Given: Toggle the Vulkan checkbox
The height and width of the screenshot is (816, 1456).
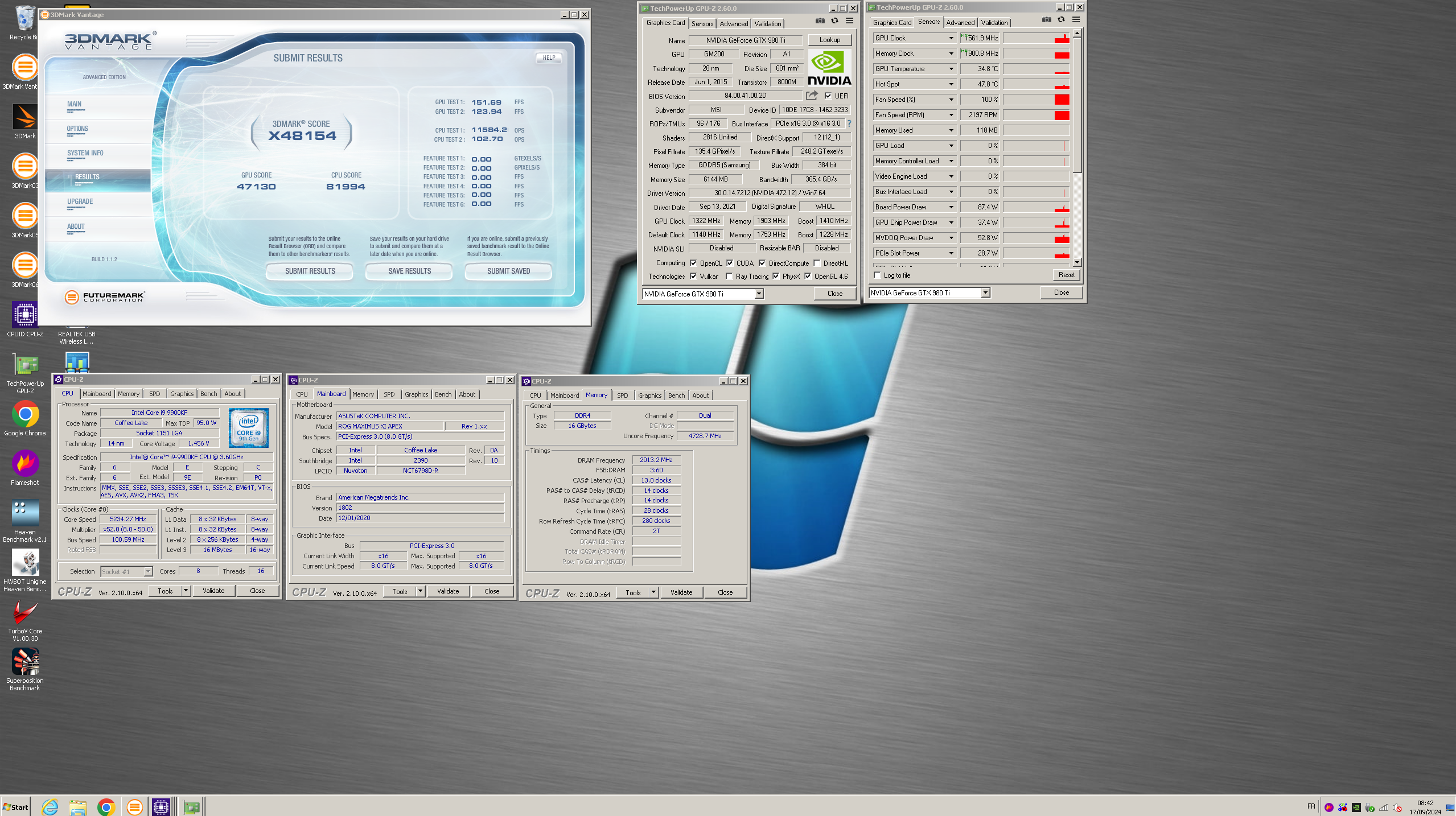Looking at the screenshot, I should coord(693,277).
